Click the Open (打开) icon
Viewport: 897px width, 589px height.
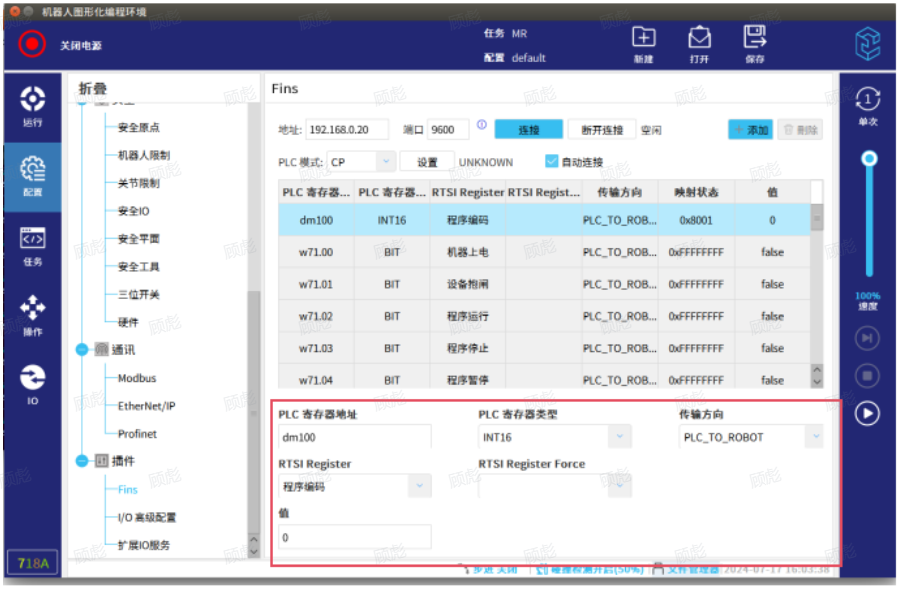coord(699,38)
